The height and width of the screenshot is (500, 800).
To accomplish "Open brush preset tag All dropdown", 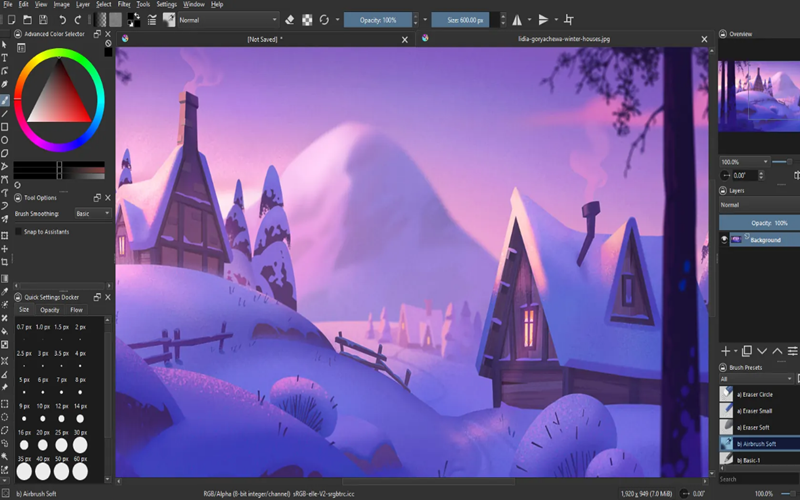I will [x=756, y=379].
